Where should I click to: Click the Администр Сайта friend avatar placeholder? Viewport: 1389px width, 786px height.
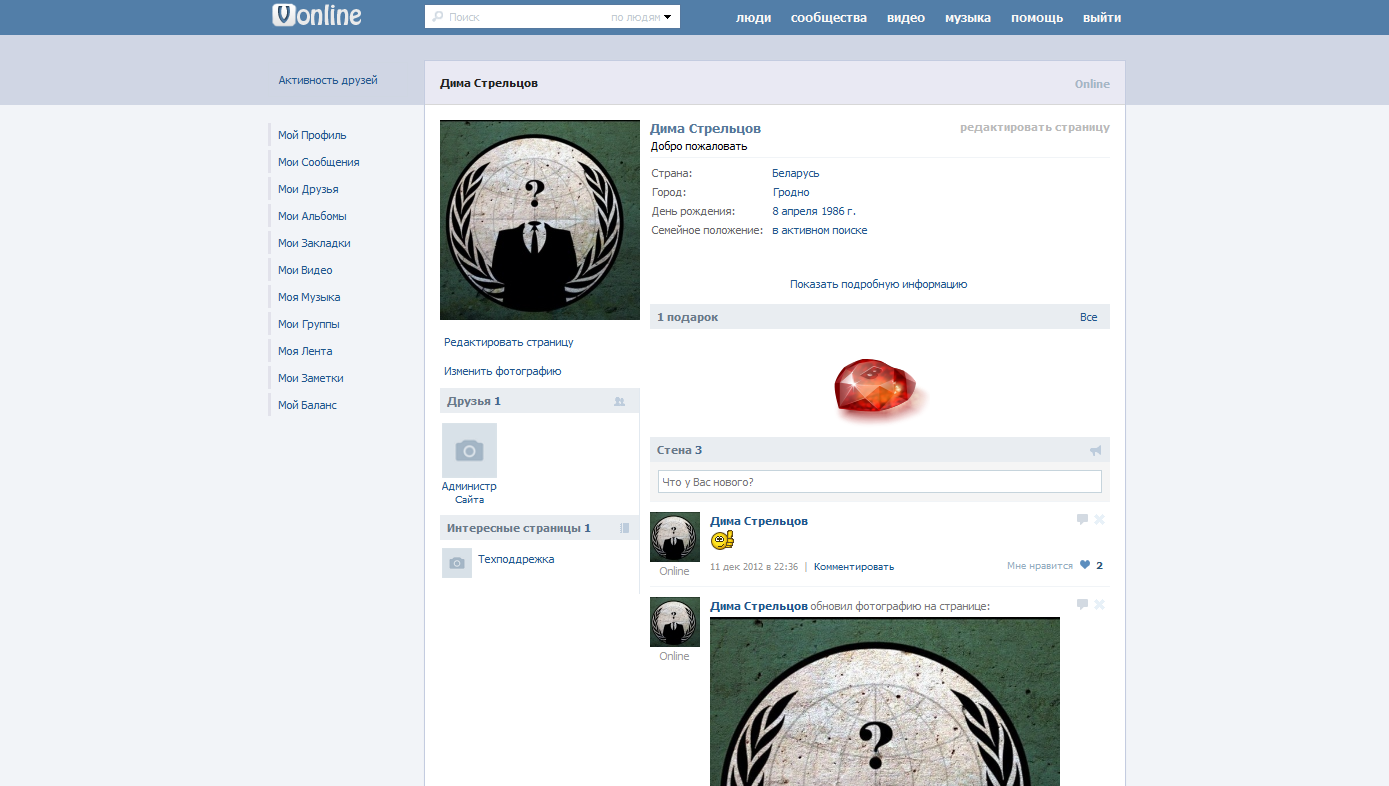[469, 450]
